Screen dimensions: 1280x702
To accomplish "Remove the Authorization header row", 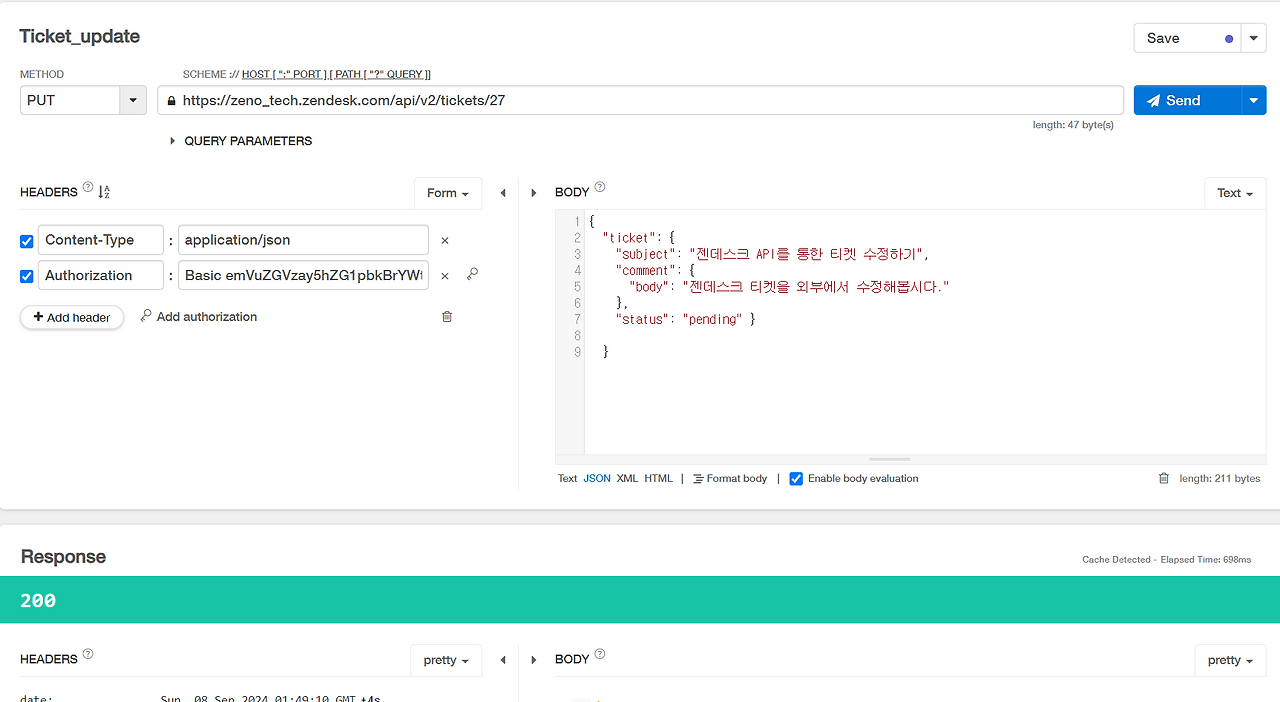I will [x=445, y=276].
